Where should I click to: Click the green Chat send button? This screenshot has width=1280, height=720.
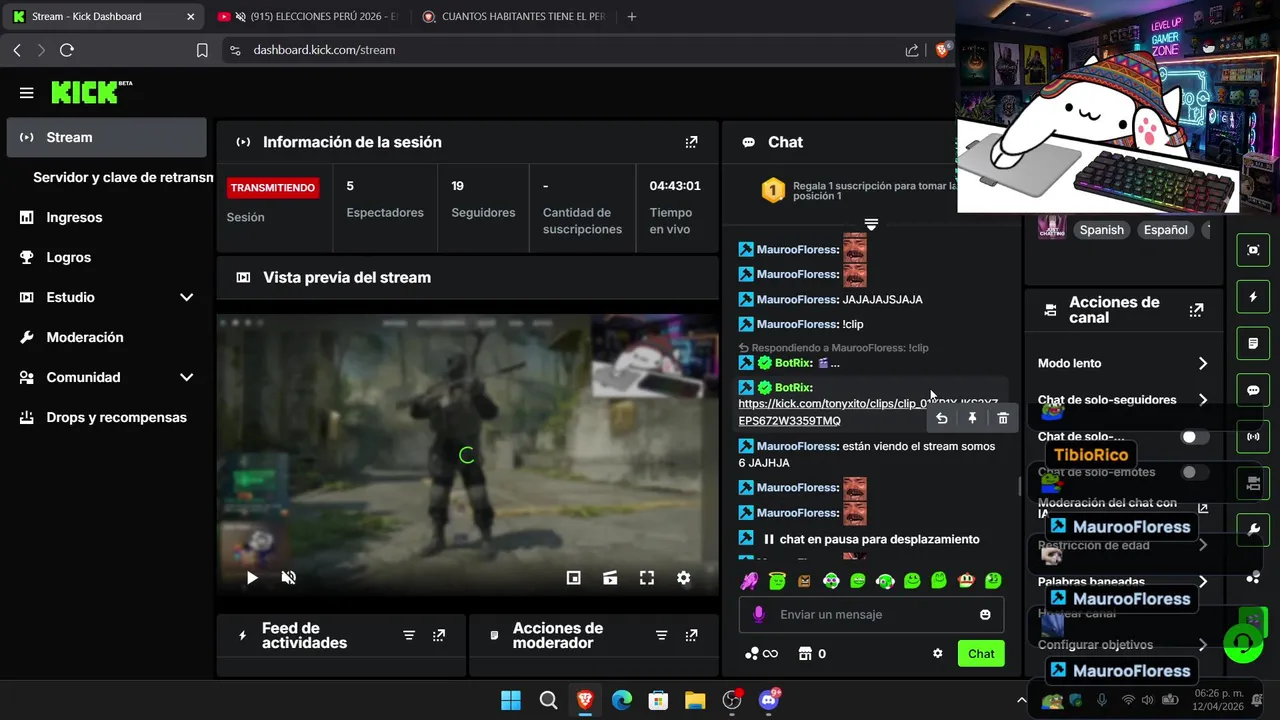[981, 653]
